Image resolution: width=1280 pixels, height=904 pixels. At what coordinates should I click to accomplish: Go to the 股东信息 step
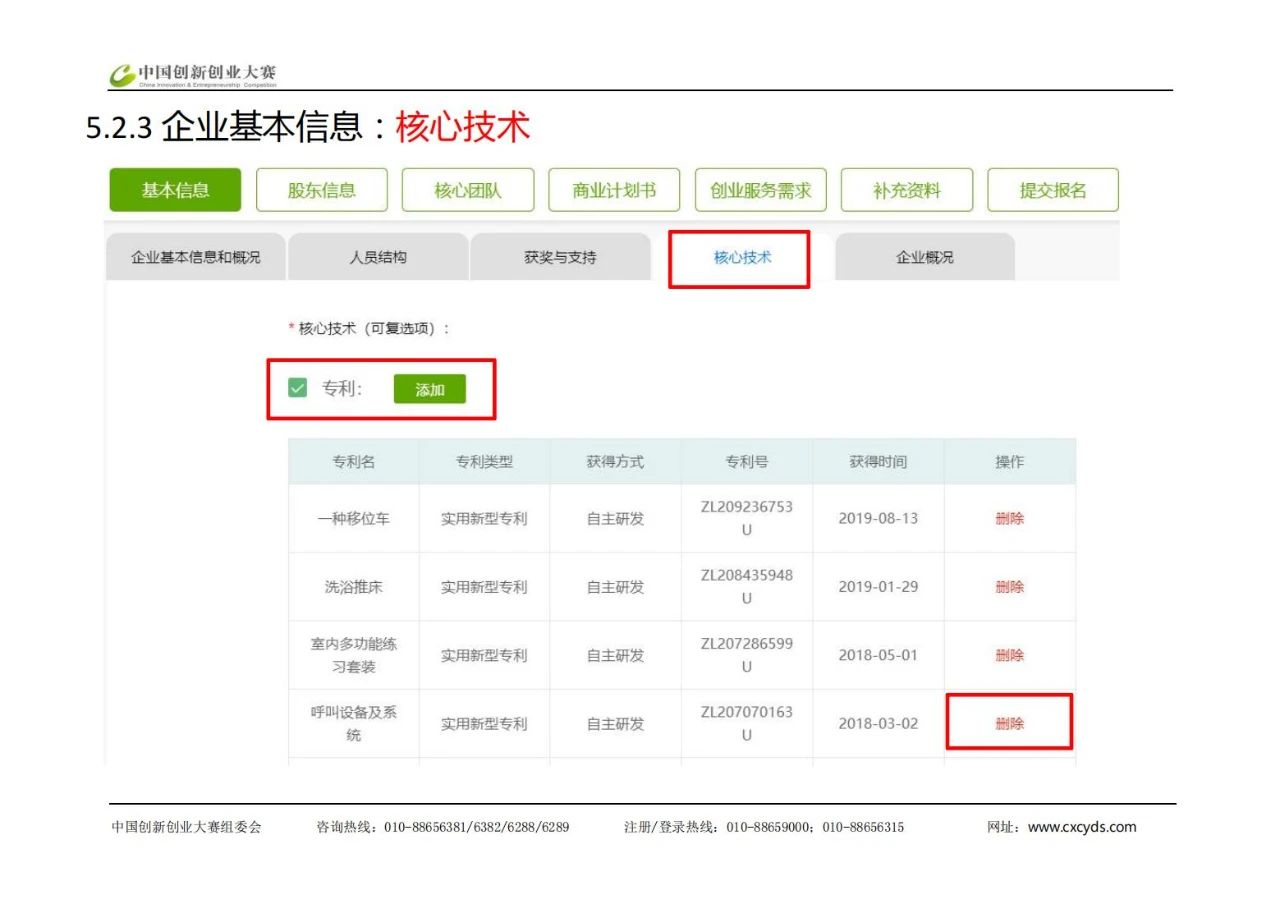pyautogui.click(x=321, y=190)
